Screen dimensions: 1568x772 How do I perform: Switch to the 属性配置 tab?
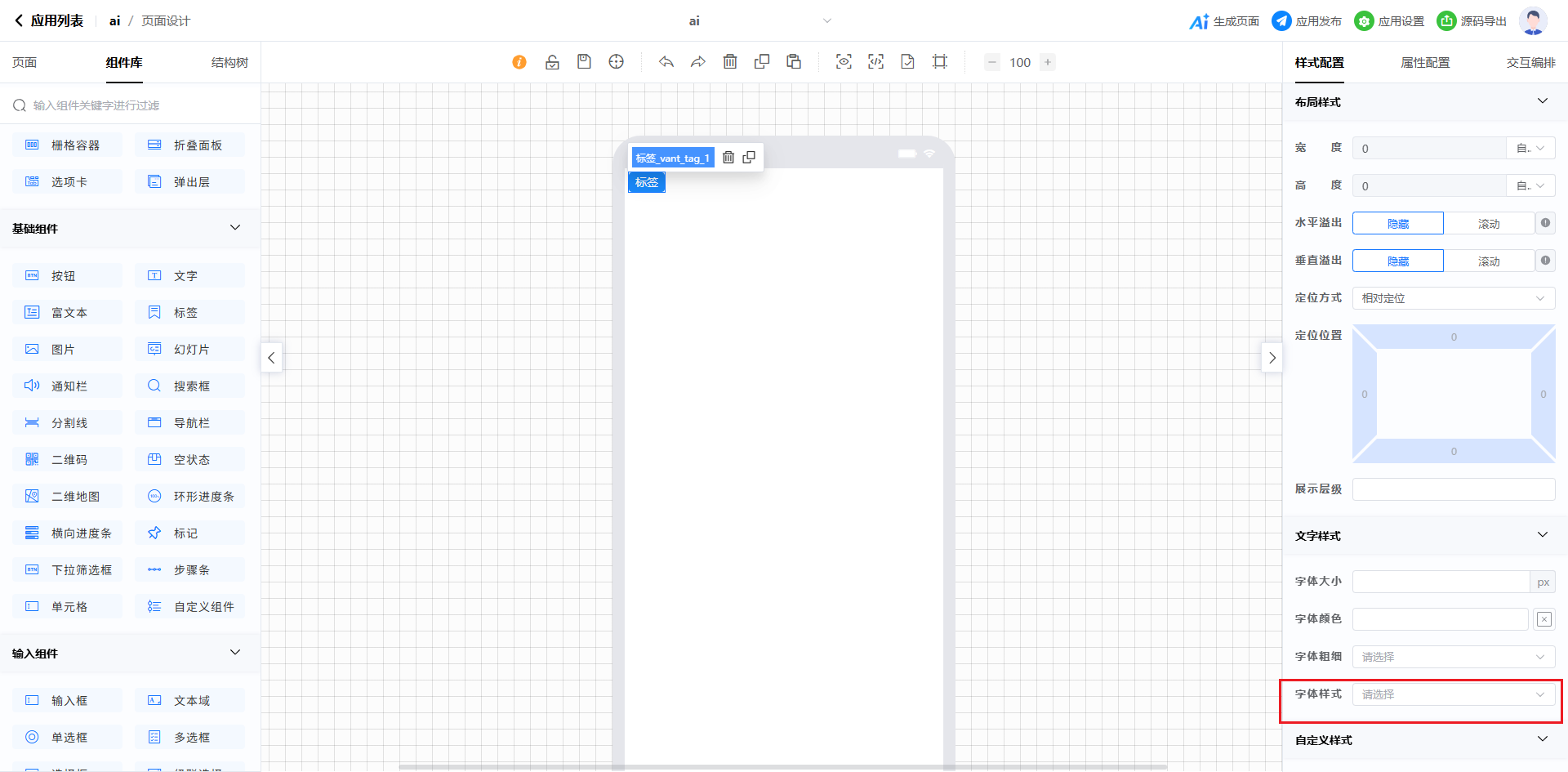point(1425,63)
